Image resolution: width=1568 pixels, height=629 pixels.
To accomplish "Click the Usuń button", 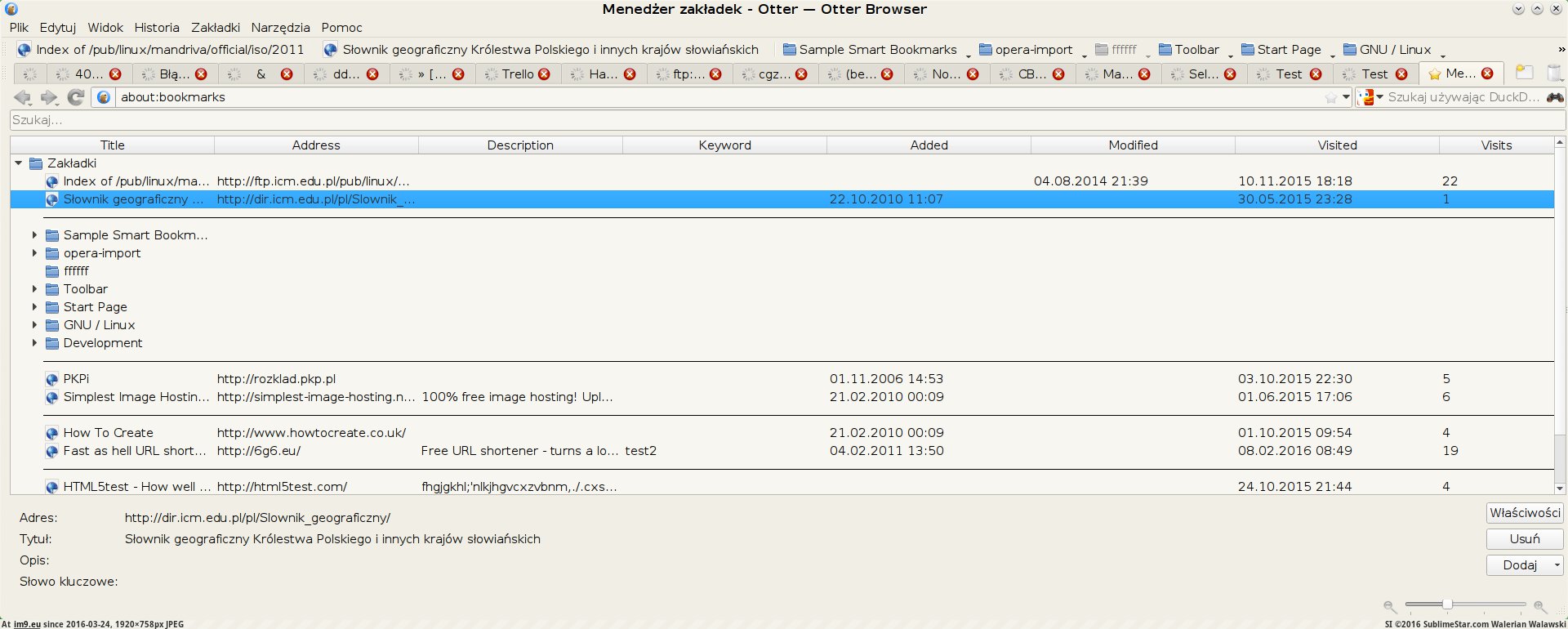I will click(1525, 539).
